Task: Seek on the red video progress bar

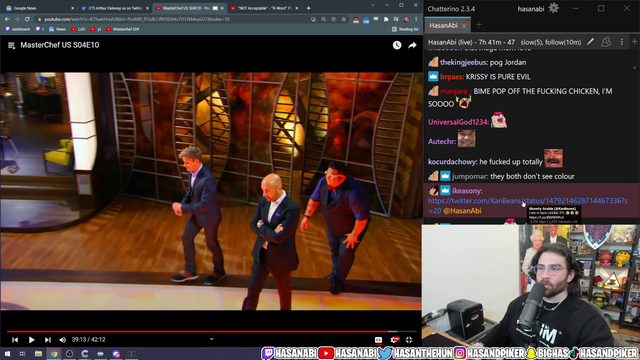Action: pos(211,331)
